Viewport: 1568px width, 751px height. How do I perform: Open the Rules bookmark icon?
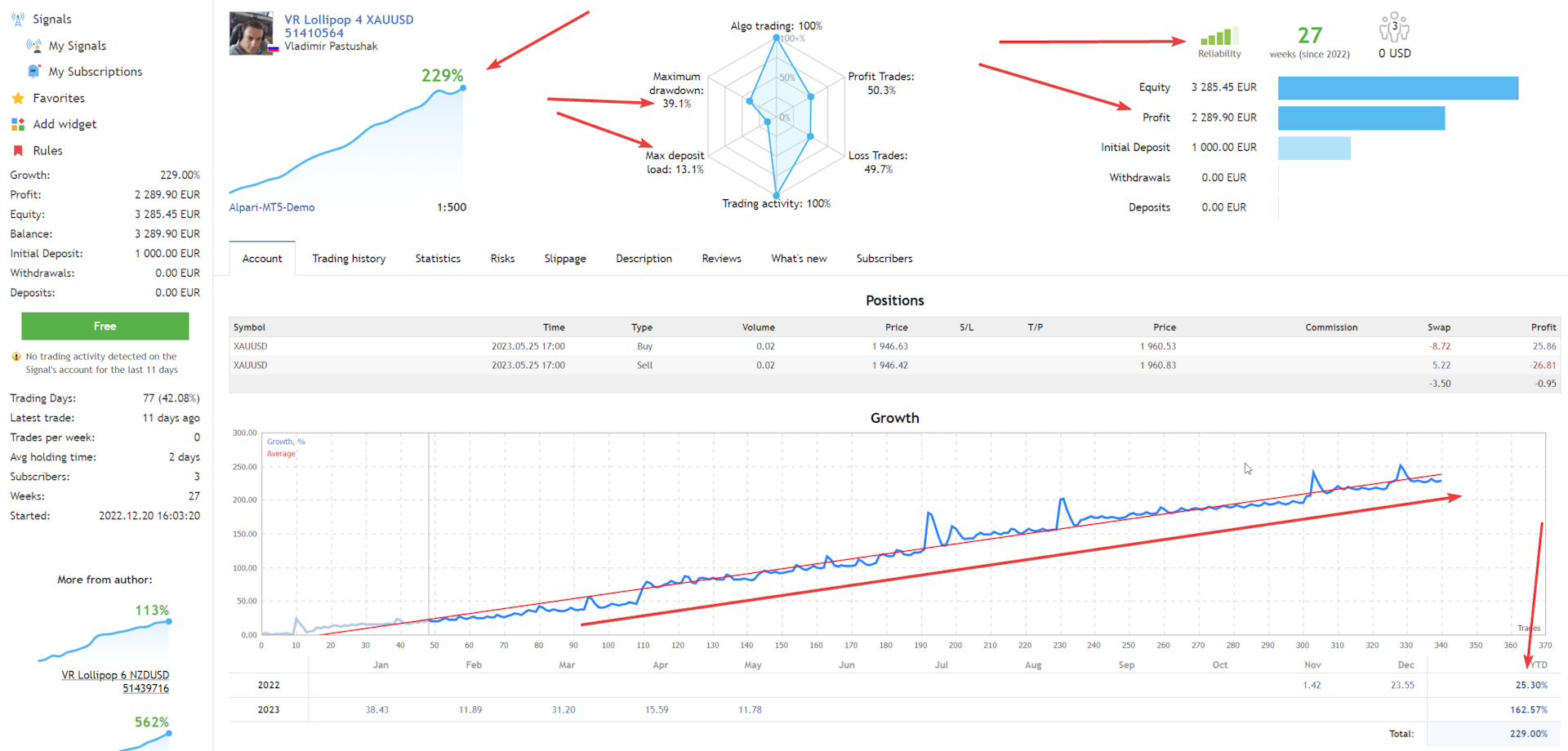click(x=18, y=150)
